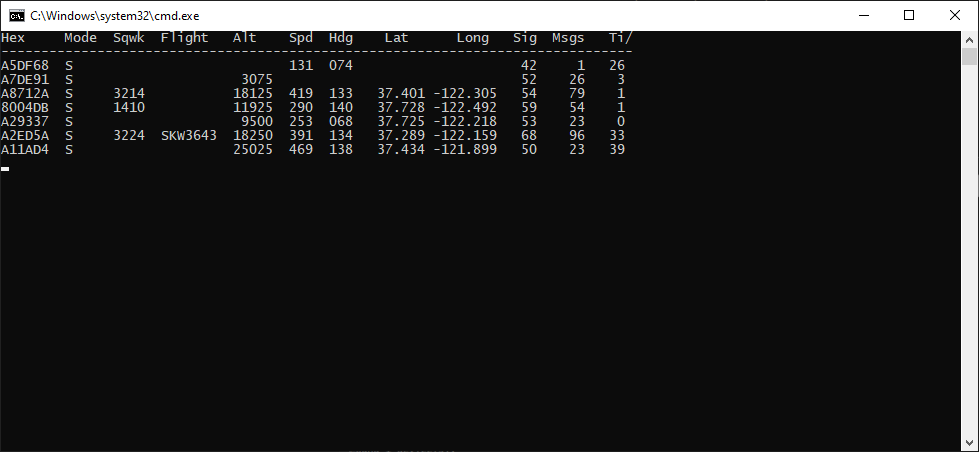Click squawk code 3214
Image resolution: width=979 pixels, height=452 pixels.
[129, 94]
